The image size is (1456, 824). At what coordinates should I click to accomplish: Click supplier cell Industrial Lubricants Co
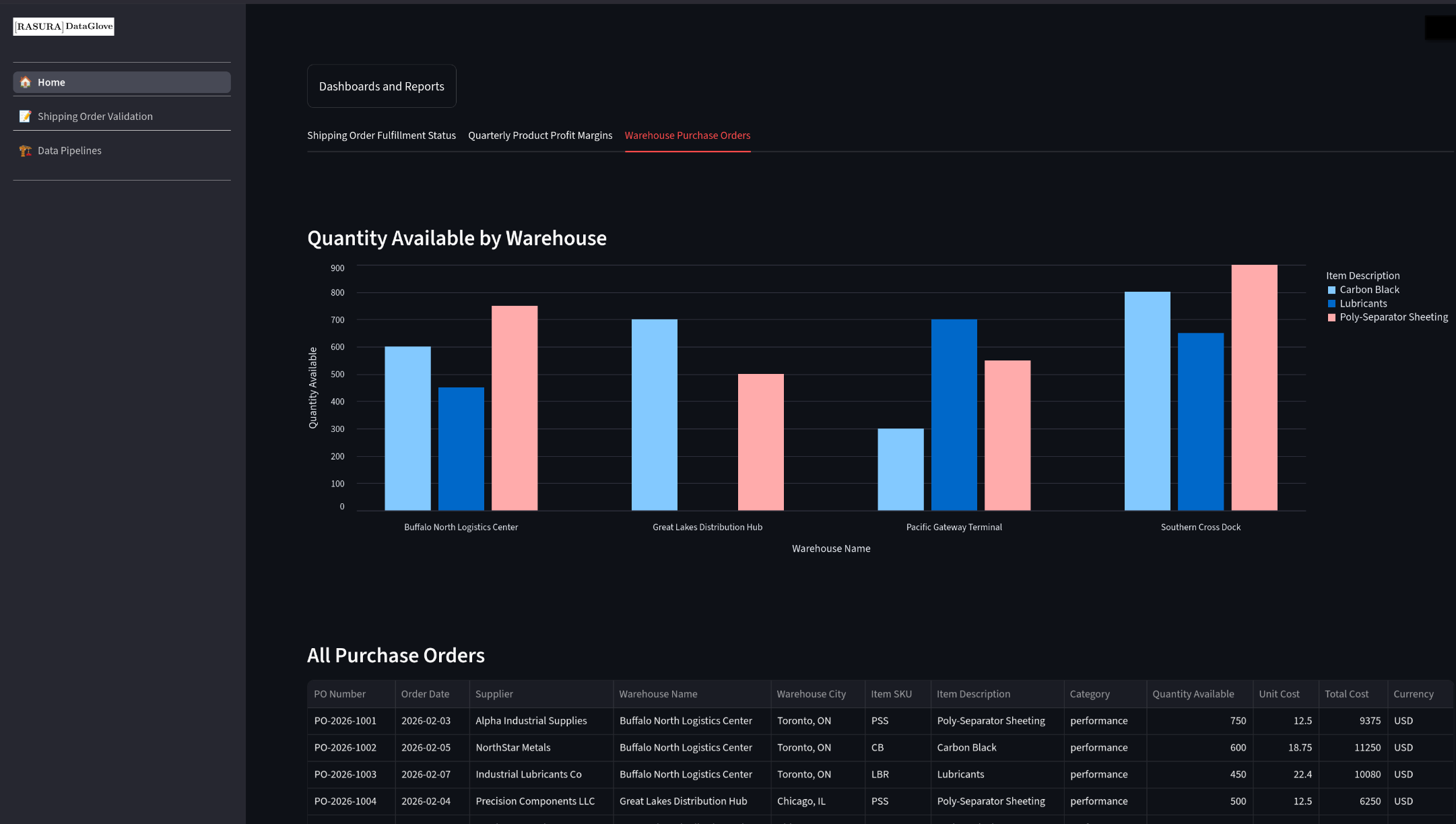541,775
